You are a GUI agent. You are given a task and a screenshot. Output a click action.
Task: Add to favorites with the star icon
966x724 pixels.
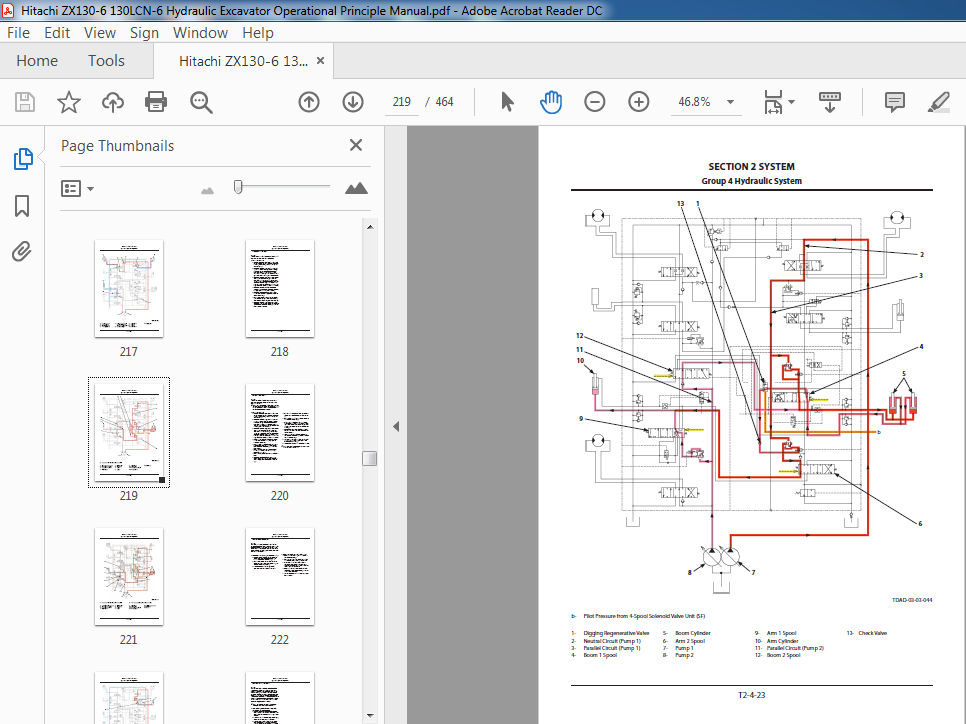pos(68,102)
